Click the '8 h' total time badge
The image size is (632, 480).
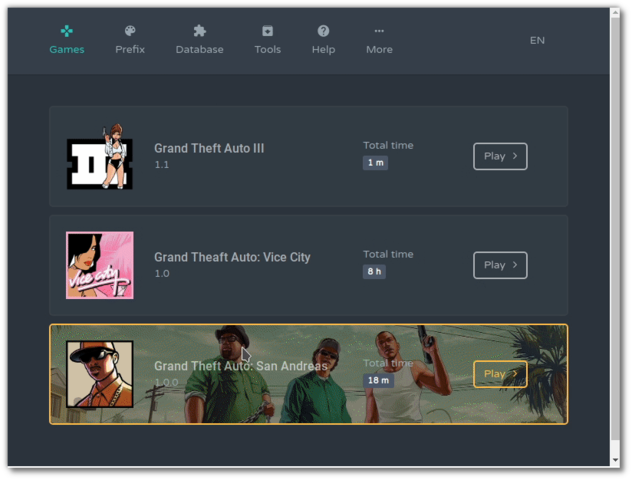(x=374, y=272)
